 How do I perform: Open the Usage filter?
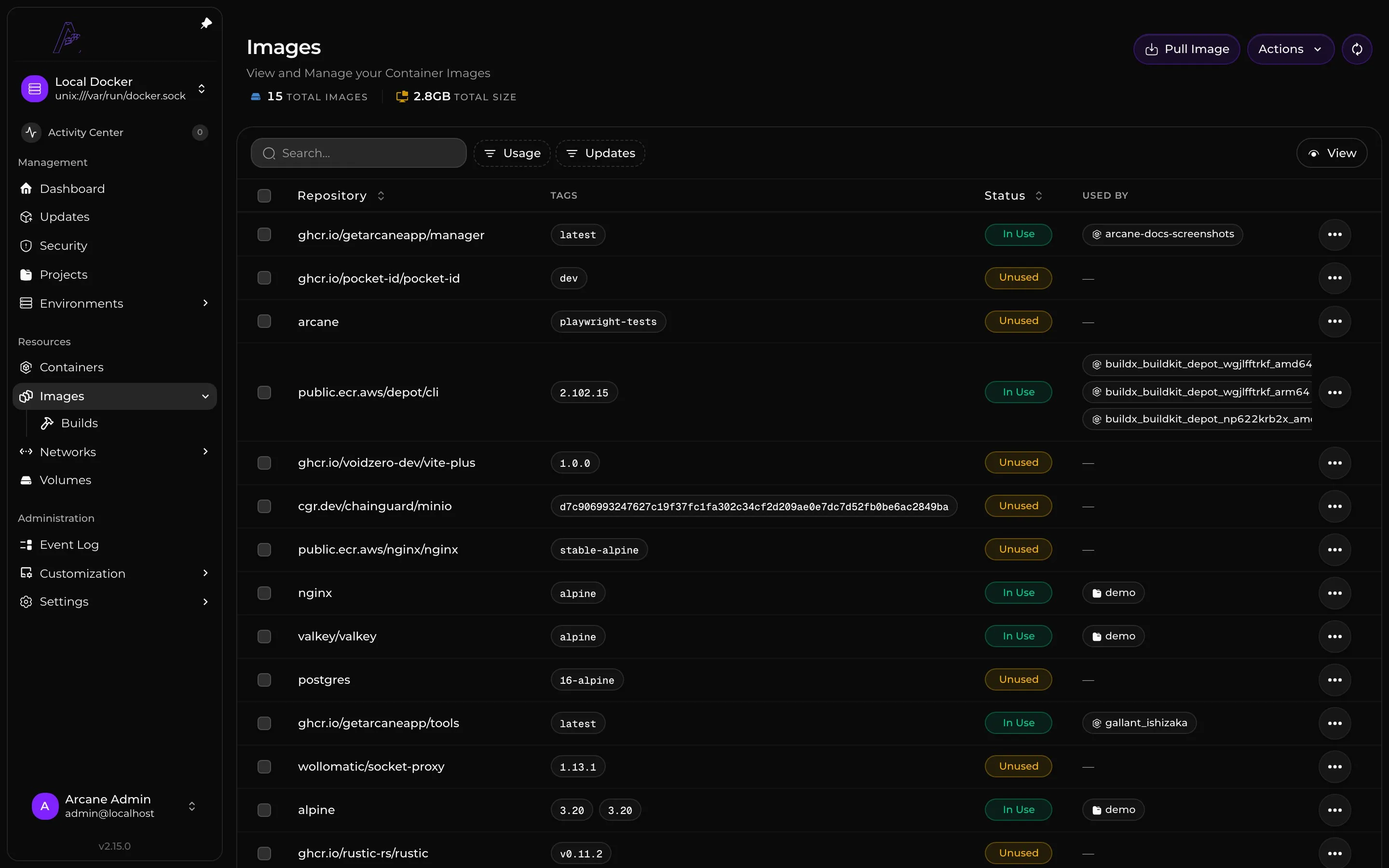[x=512, y=153]
